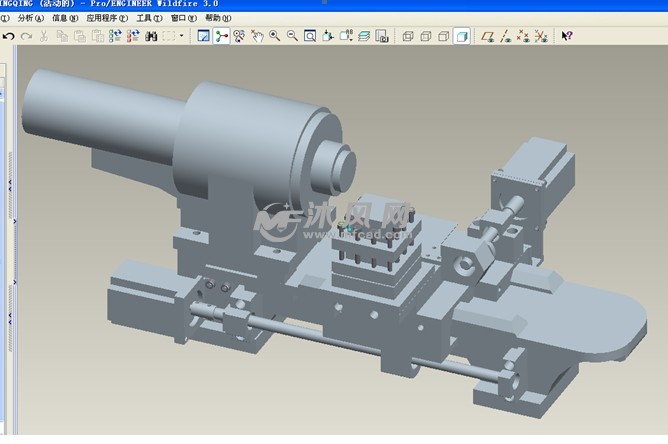Click the binoculars Find tool
Viewport: 668px width, 444px height.
click(151, 36)
